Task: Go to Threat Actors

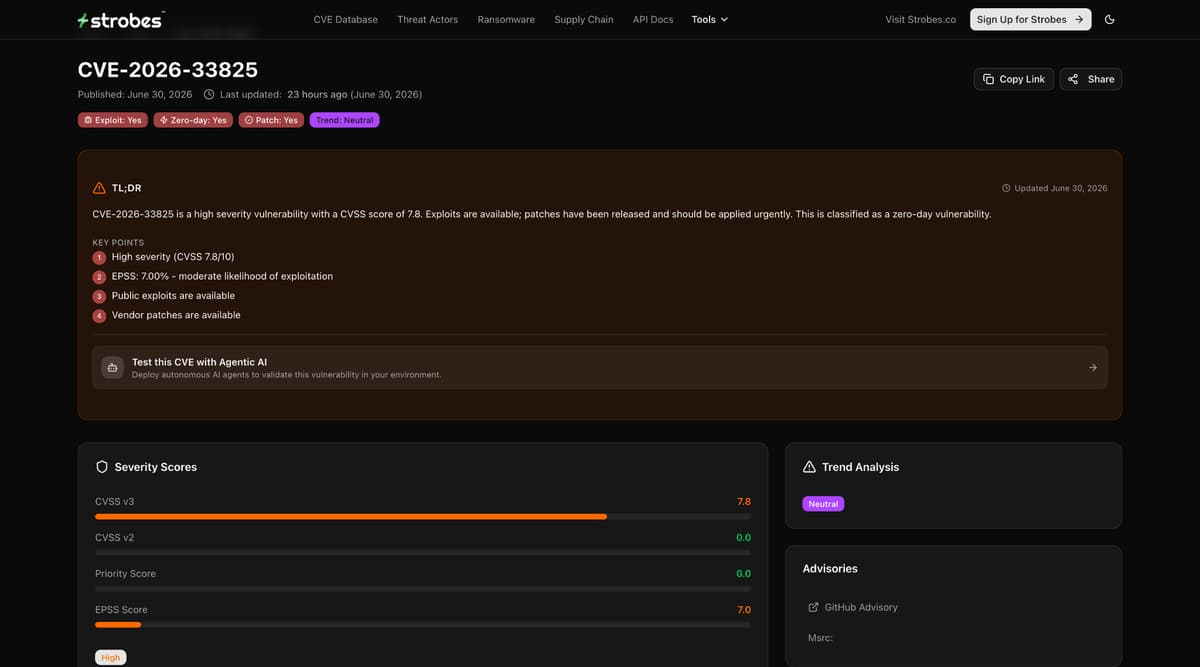Action: click(427, 20)
